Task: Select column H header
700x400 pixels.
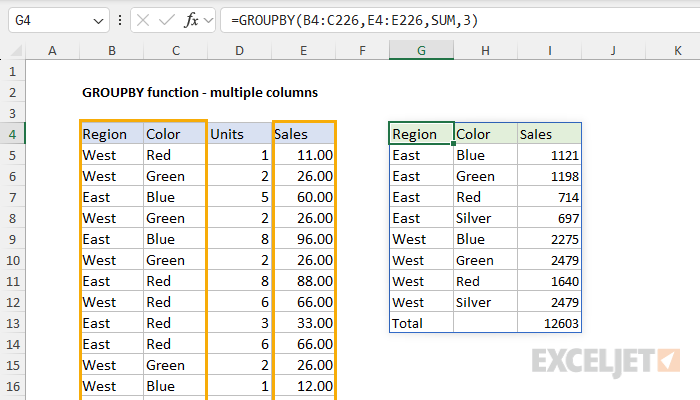Action: (485, 50)
